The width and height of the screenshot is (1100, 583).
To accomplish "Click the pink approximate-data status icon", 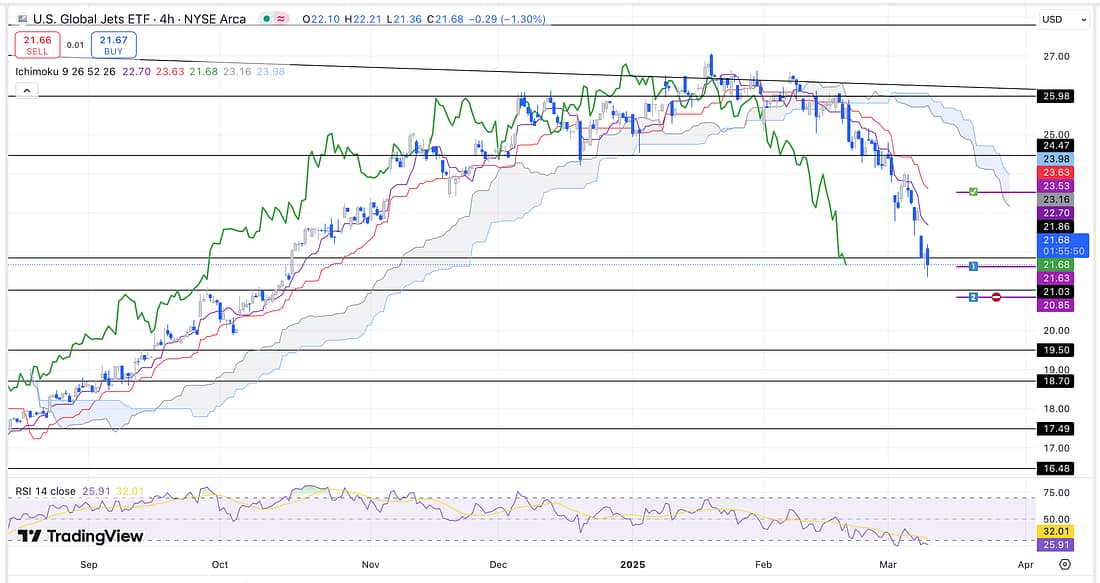I will point(283,19).
